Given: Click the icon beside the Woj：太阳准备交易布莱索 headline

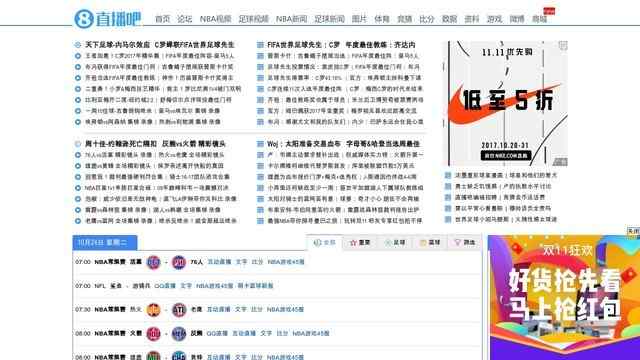Looking at the screenshot, I should (x=260, y=144).
